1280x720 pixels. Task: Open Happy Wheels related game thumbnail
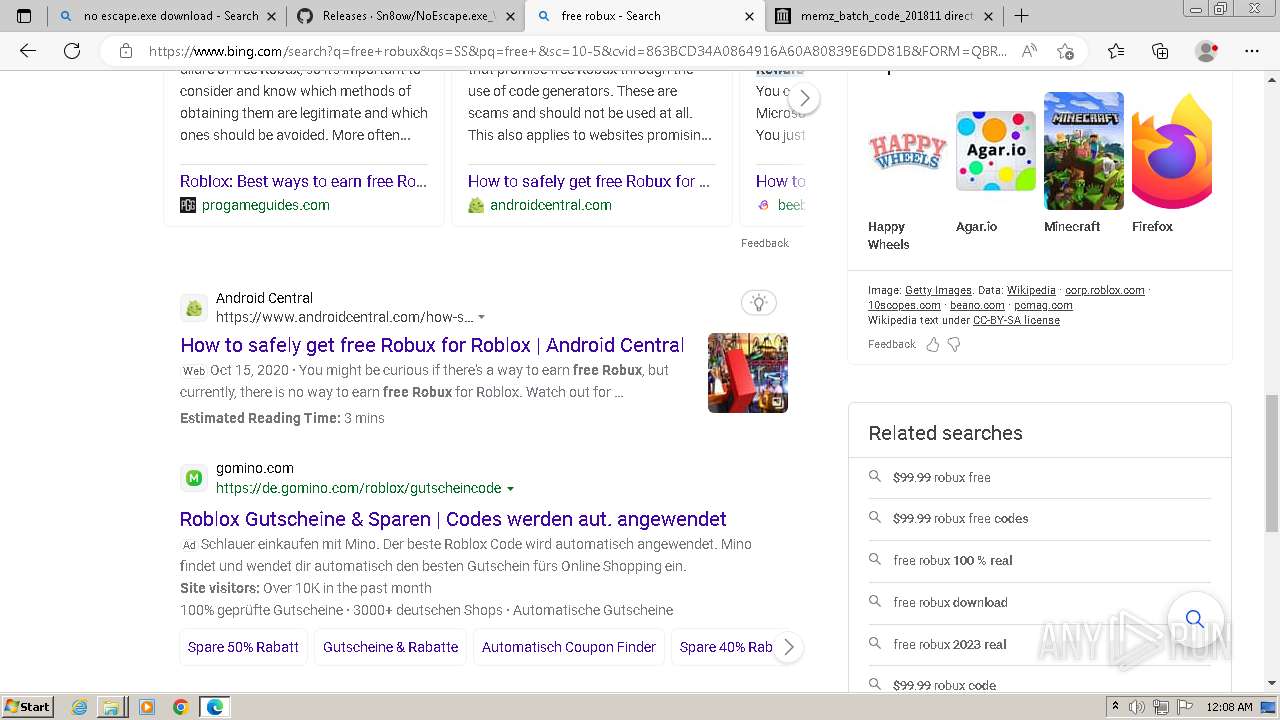(906, 151)
